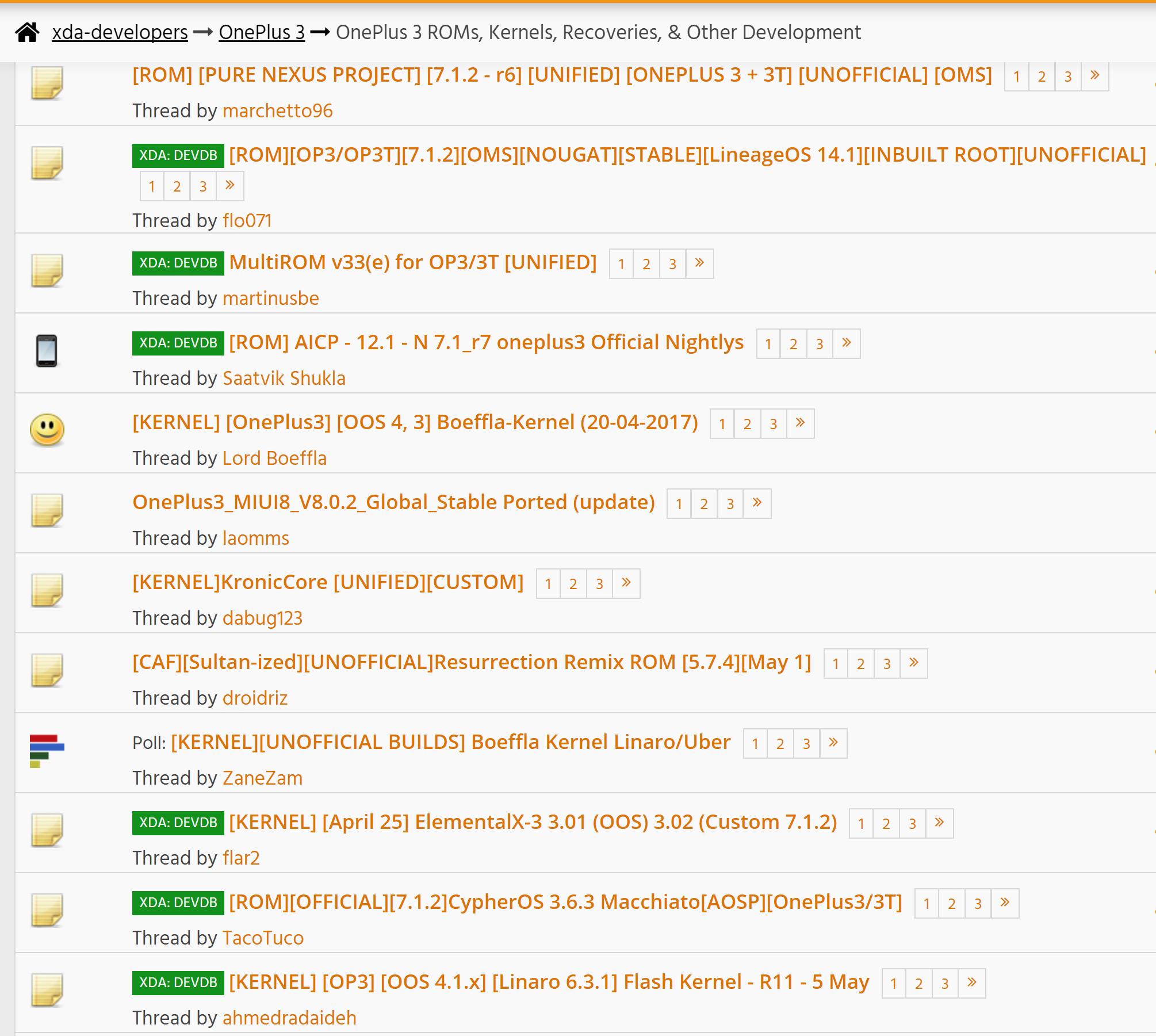Go to page 3 of LineageOS thread
1156x1036 pixels.
pyautogui.click(x=203, y=186)
